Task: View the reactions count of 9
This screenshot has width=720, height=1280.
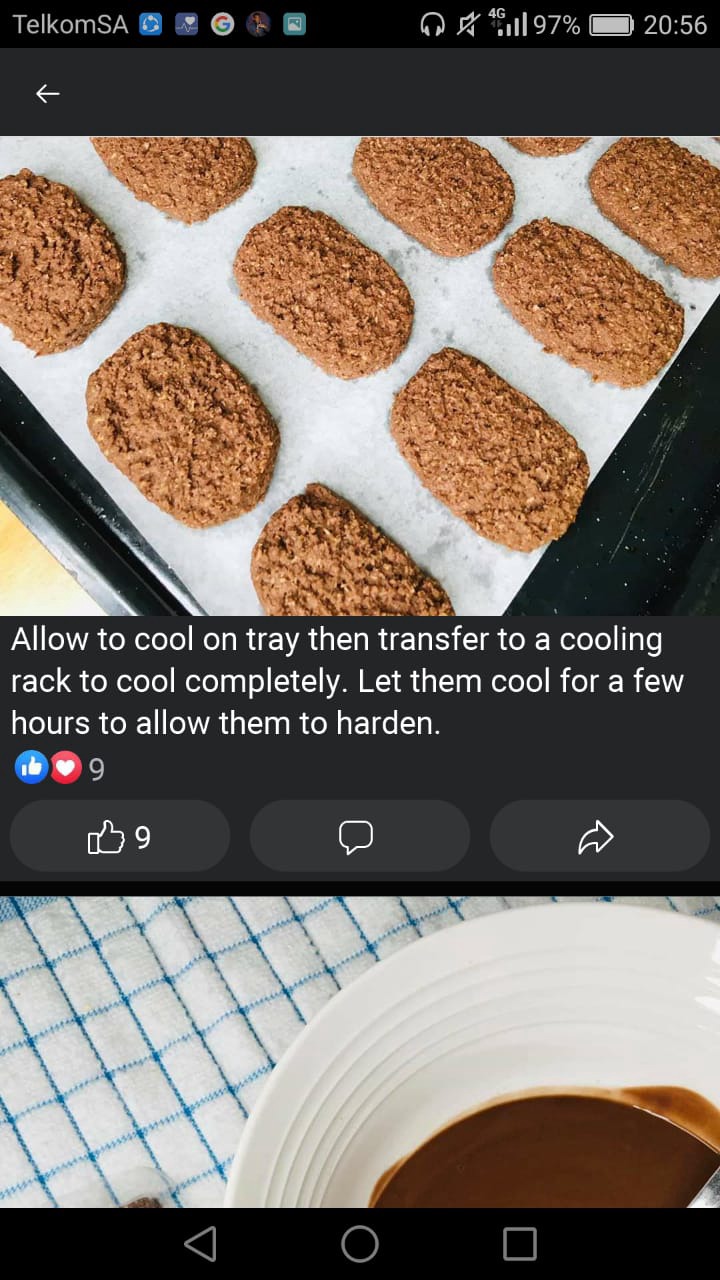Action: (97, 769)
